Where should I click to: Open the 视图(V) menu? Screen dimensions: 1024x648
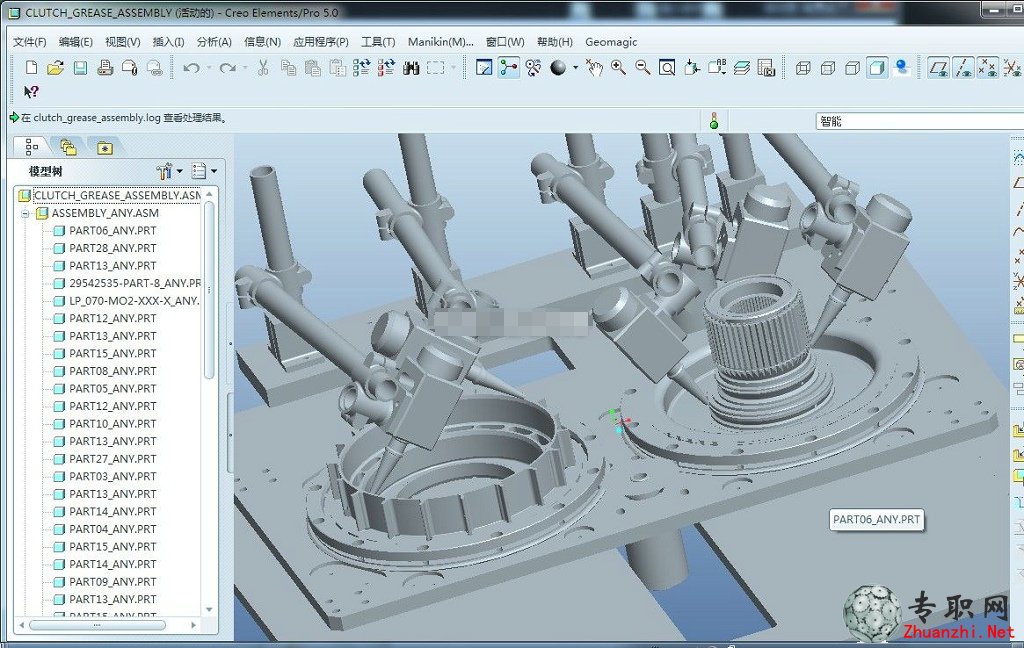click(x=123, y=42)
